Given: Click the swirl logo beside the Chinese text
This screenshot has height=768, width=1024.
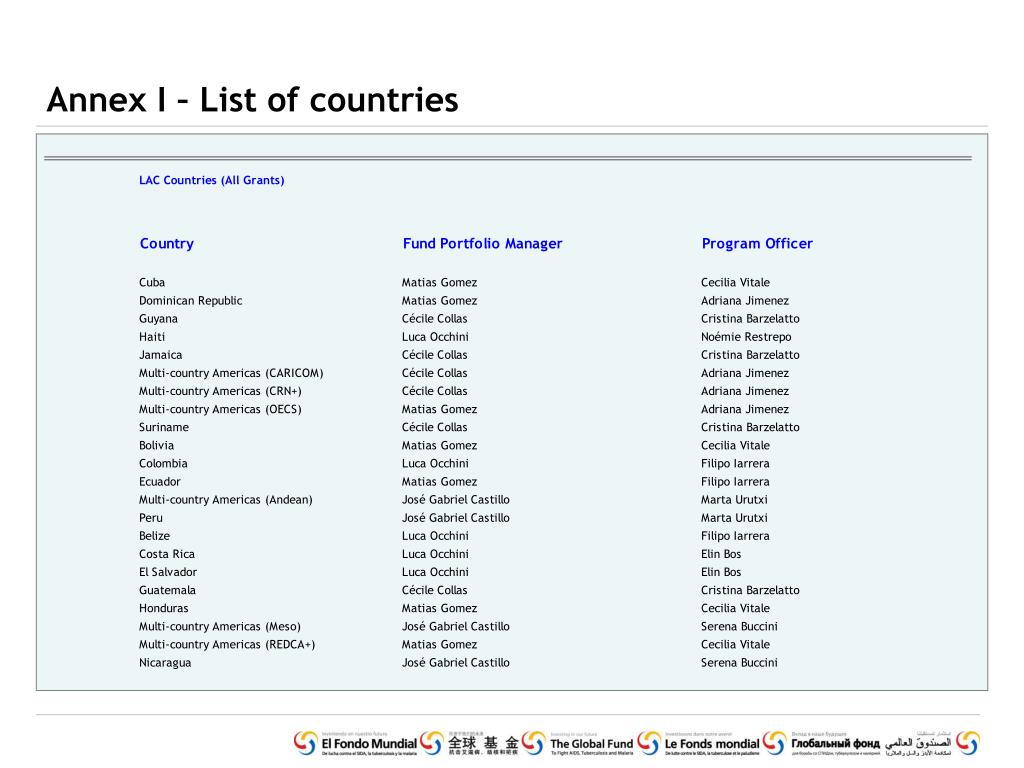Looking at the screenshot, I should (431, 743).
